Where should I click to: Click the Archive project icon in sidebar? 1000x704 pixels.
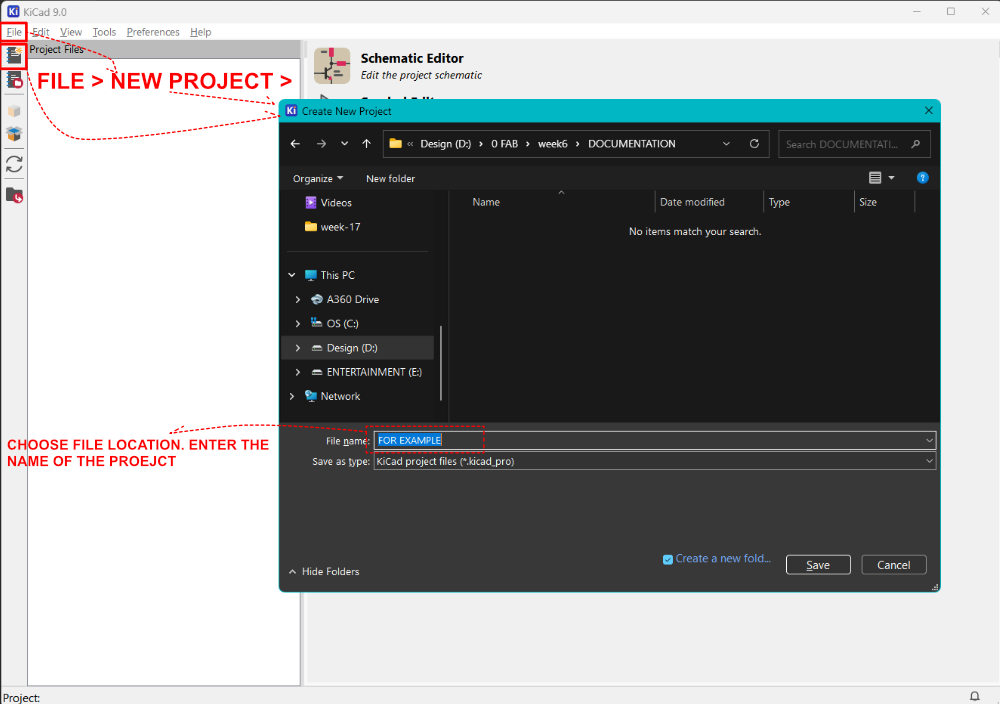14,112
